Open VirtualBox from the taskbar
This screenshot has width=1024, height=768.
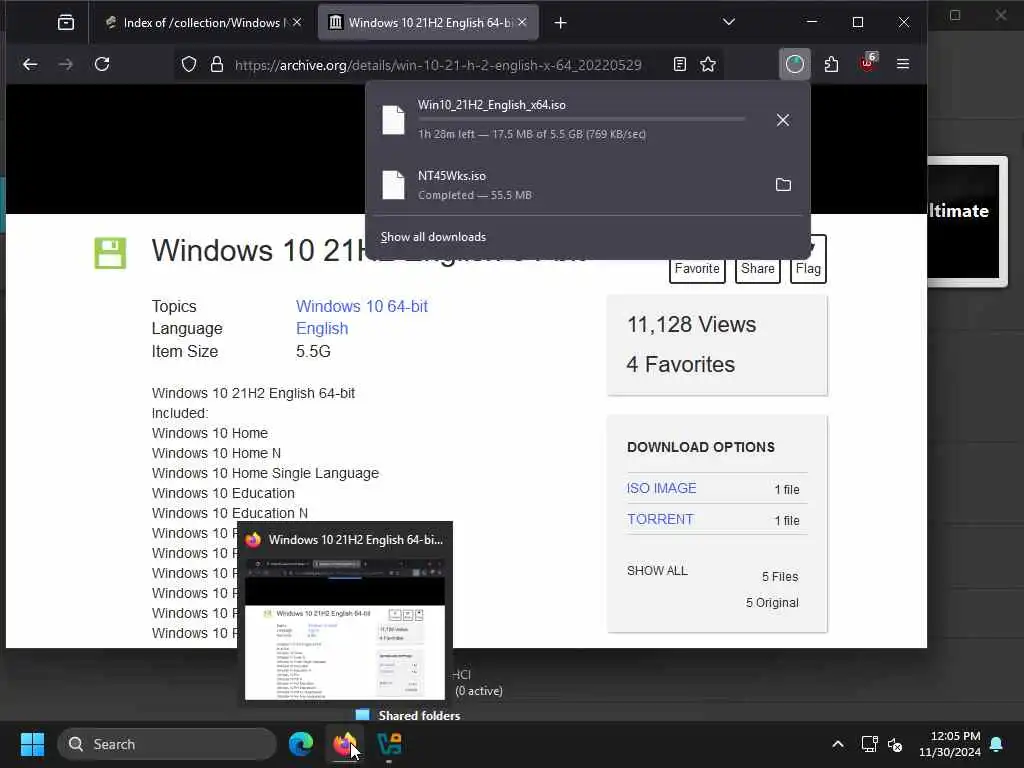[x=389, y=744]
